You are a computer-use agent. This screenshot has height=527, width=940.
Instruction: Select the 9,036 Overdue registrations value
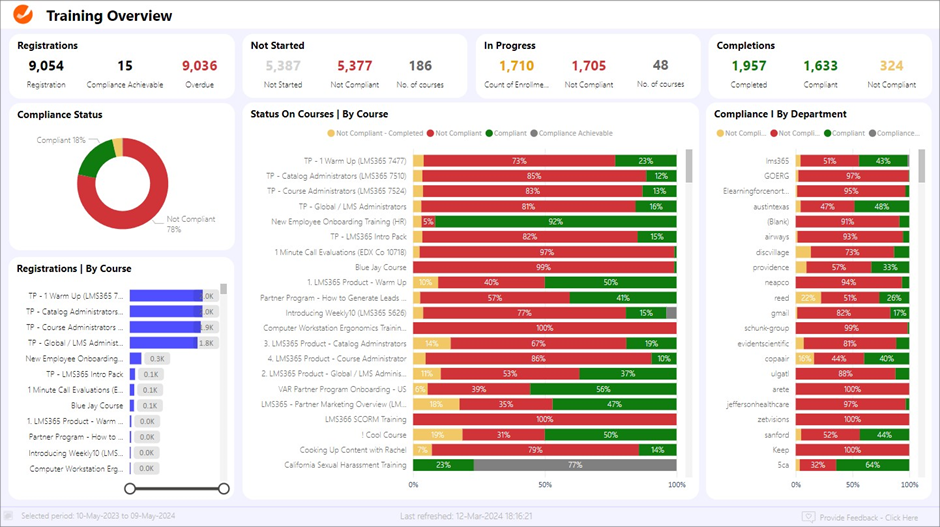pyautogui.click(x=199, y=67)
